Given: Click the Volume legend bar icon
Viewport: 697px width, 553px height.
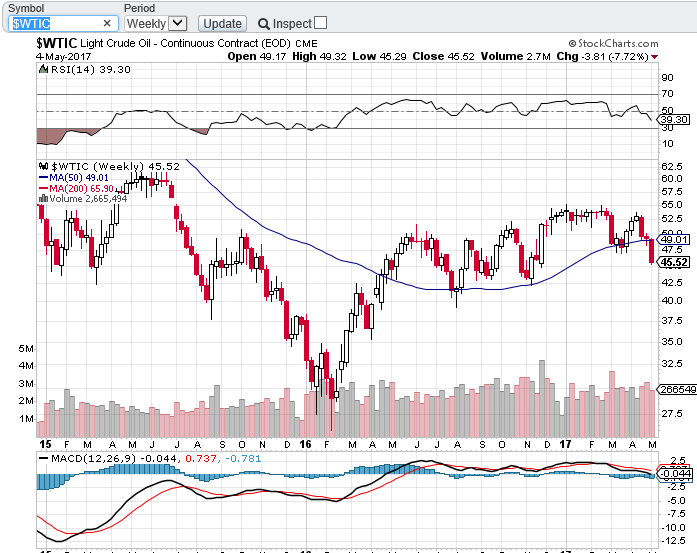Looking at the screenshot, I should point(44,198).
